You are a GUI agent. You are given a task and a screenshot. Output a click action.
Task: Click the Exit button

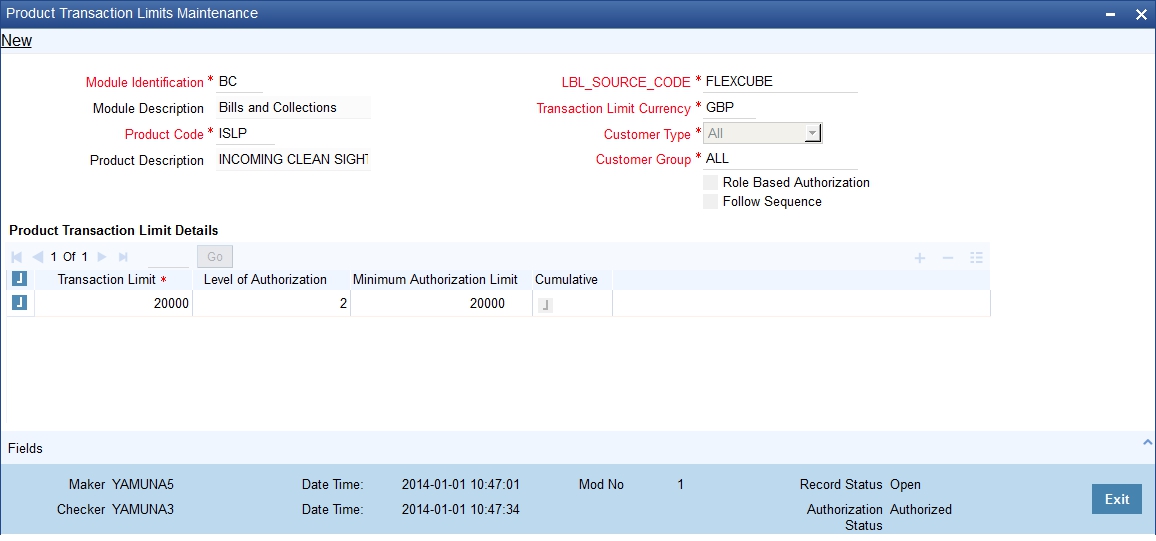tap(1117, 499)
